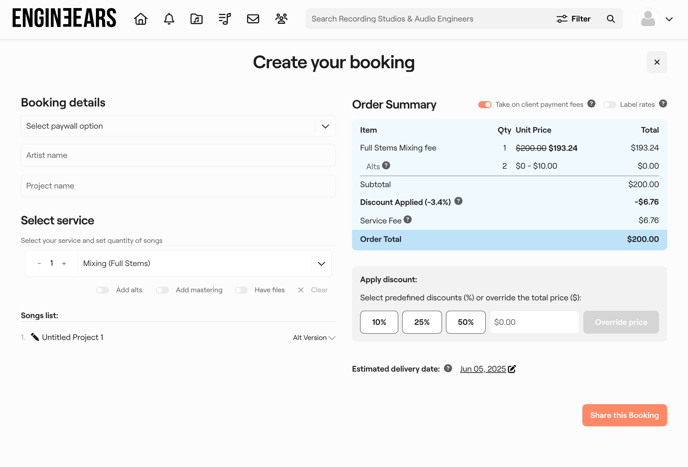Edit the estimated delivery date

click(512, 369)
